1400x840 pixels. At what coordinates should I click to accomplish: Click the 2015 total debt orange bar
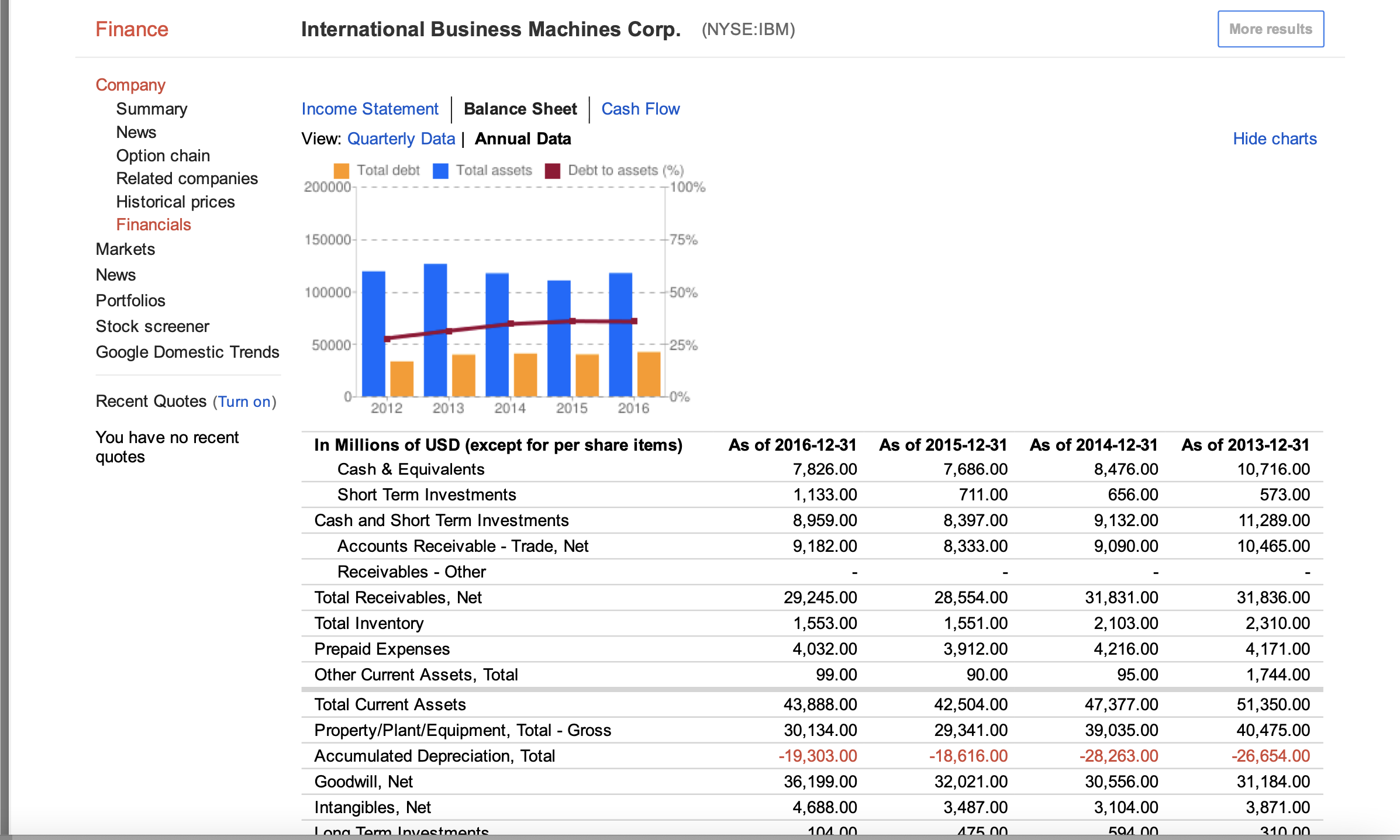[x=587, y=375]
